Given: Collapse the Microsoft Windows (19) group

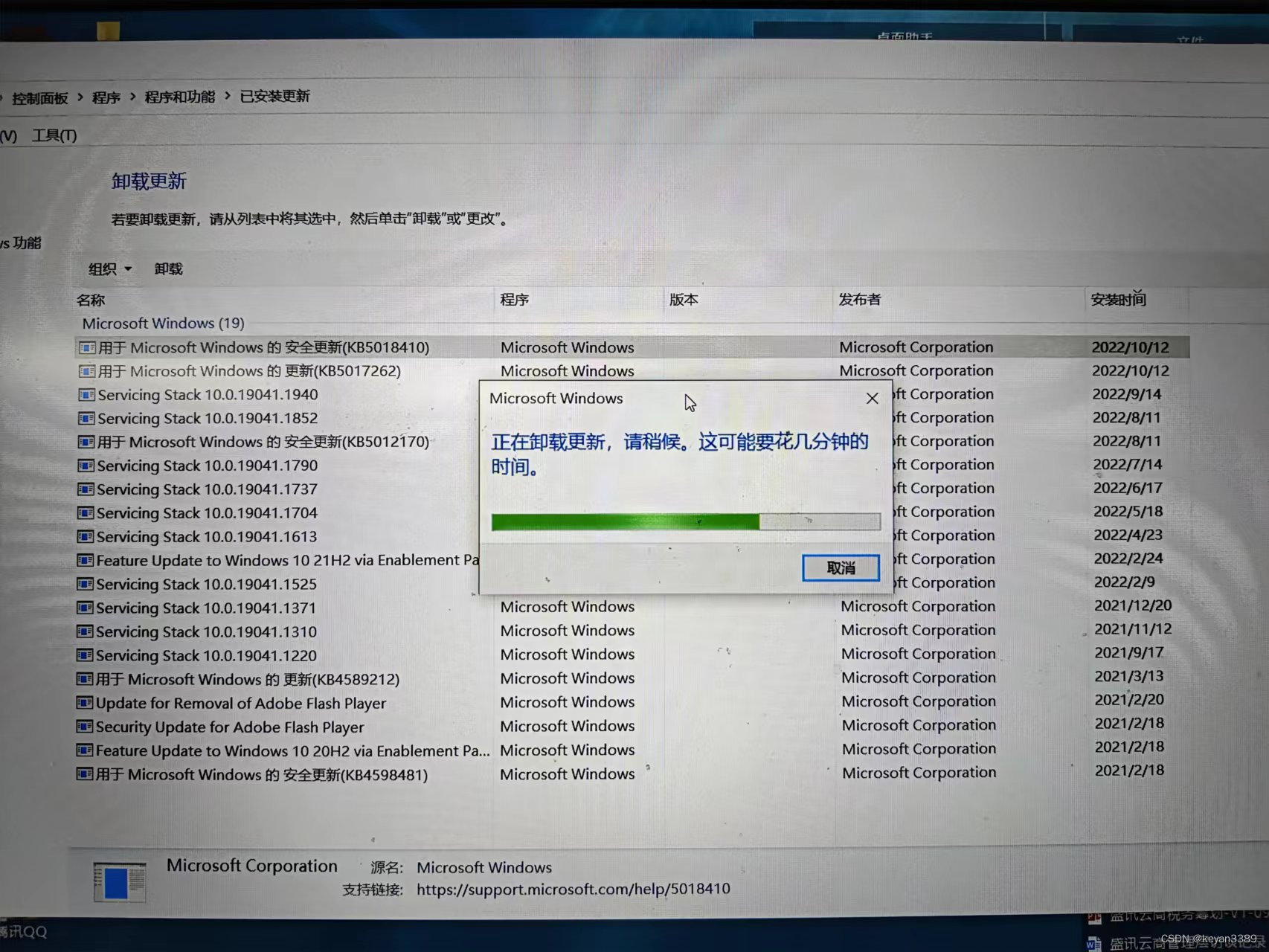Looking at the screenshot, I should [163, 324].
